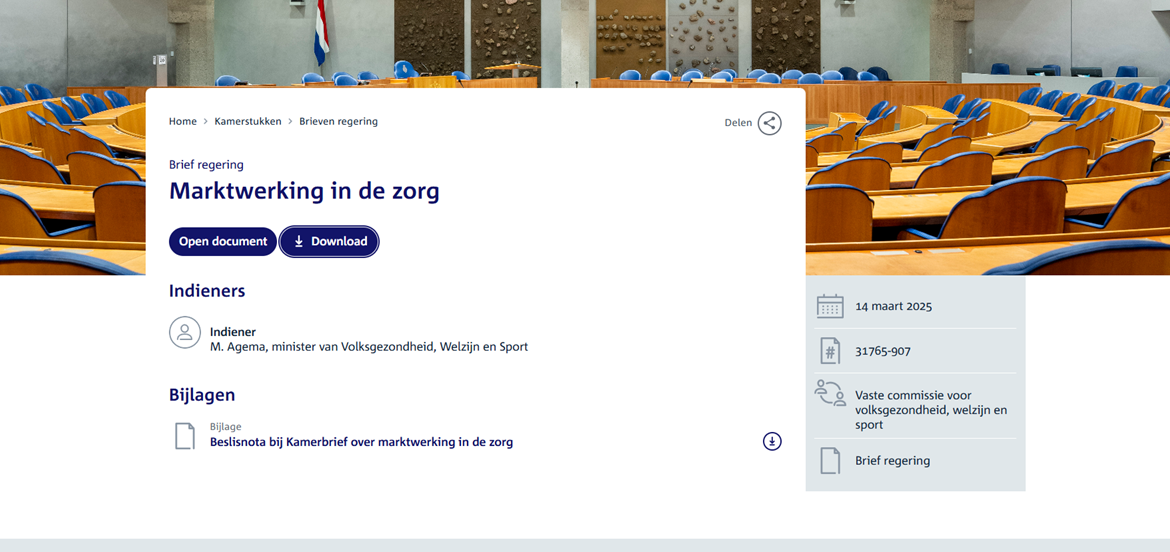Viewport: 1170px width, 552px height.
Task: Click the Delen share icon
Action: coord(769,123)
